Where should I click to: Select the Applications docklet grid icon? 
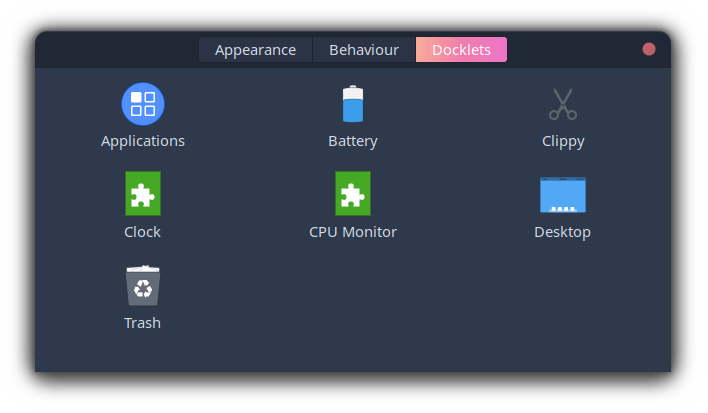[x=143, y=104]
